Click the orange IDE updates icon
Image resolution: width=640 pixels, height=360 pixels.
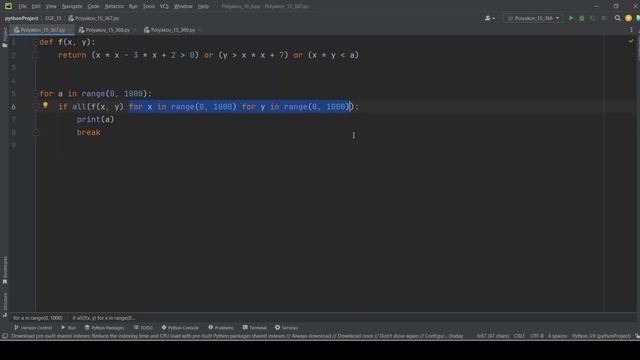click(628, 18)
